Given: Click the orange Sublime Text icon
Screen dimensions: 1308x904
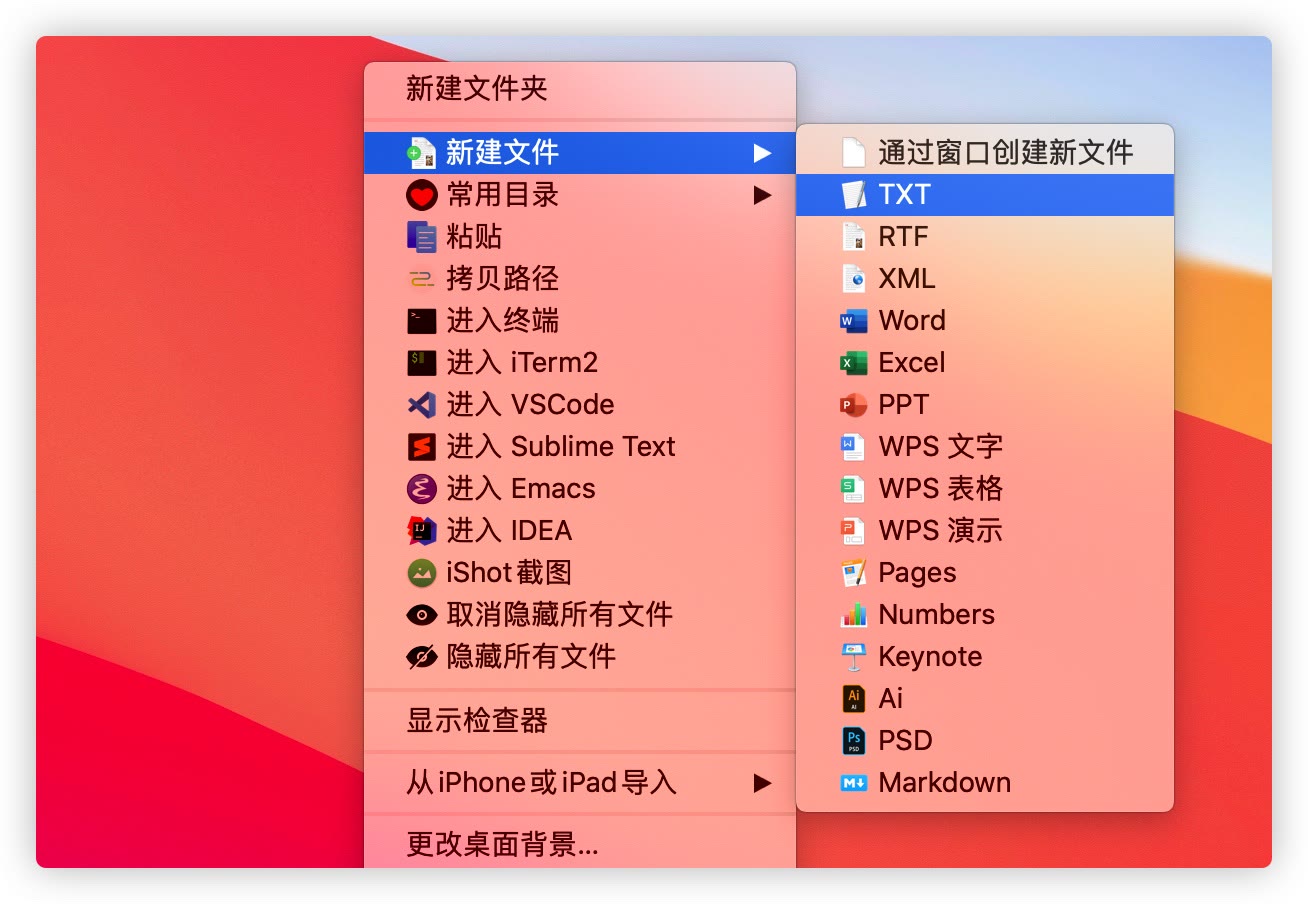Looking at the screenshot, I should coord(421,447).
